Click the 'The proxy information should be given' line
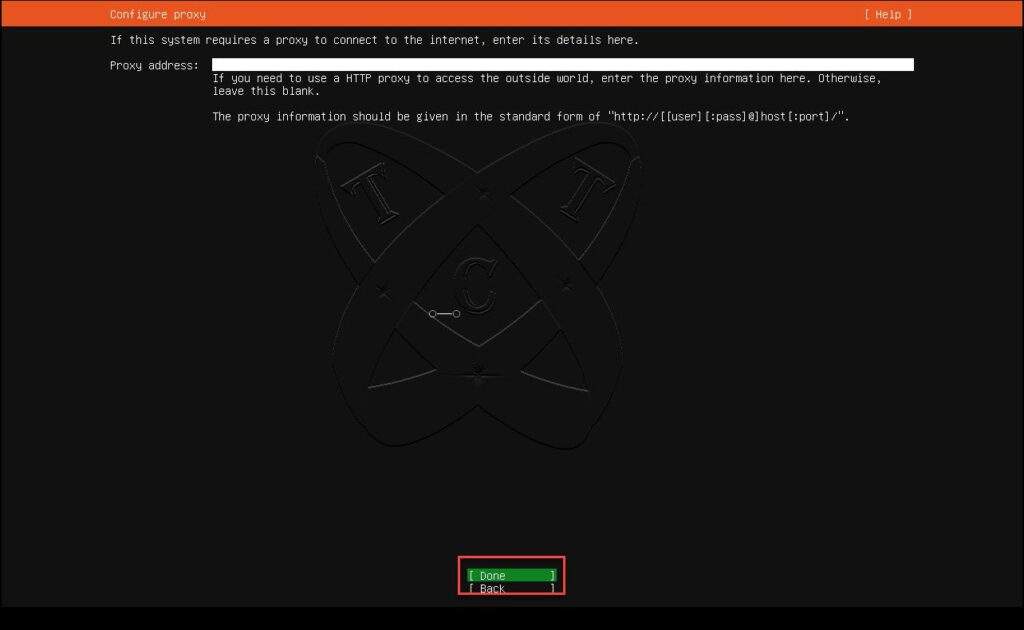Image resolution: width=1024 pixels, height=630 pixels. click(530, 116)
